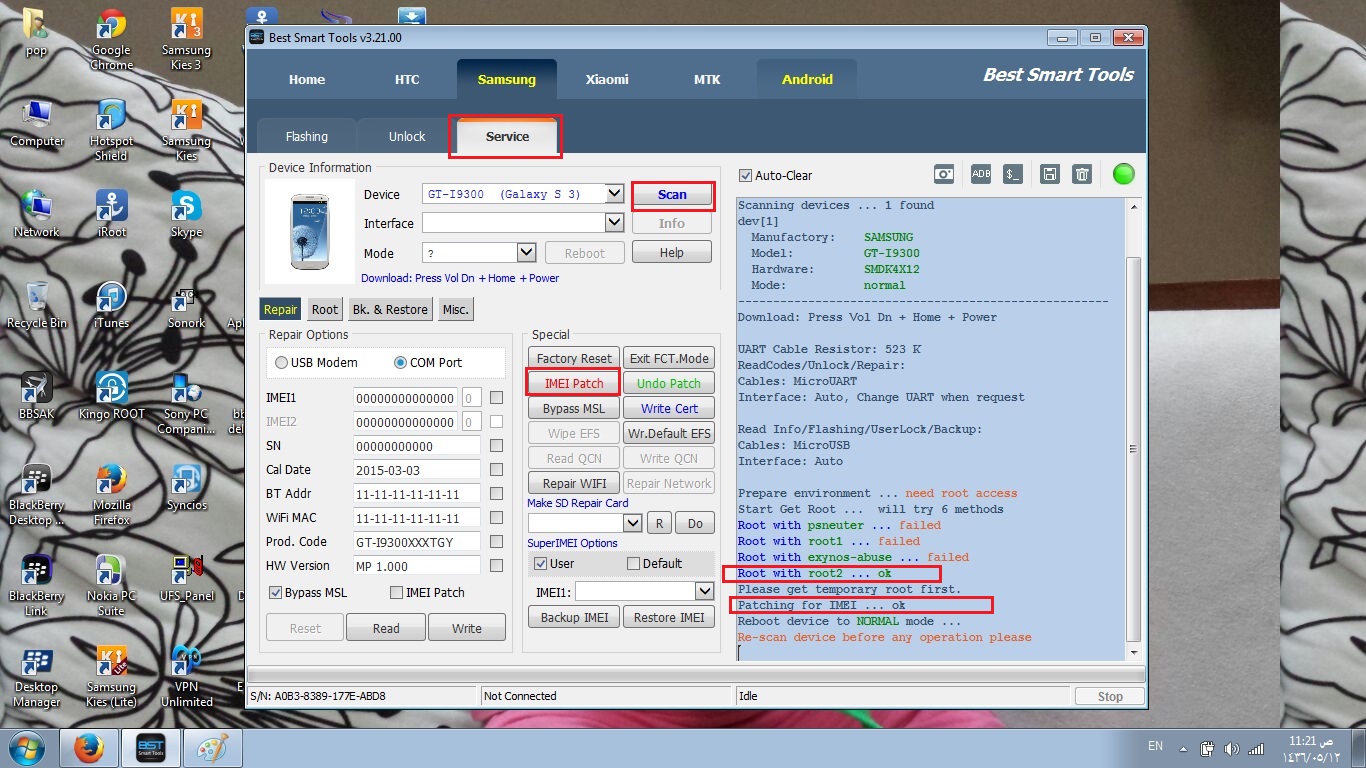The width and height of the screenshot is (1366, 768).
Task: Expand the Device model dropdown
Action: [614, 194]
